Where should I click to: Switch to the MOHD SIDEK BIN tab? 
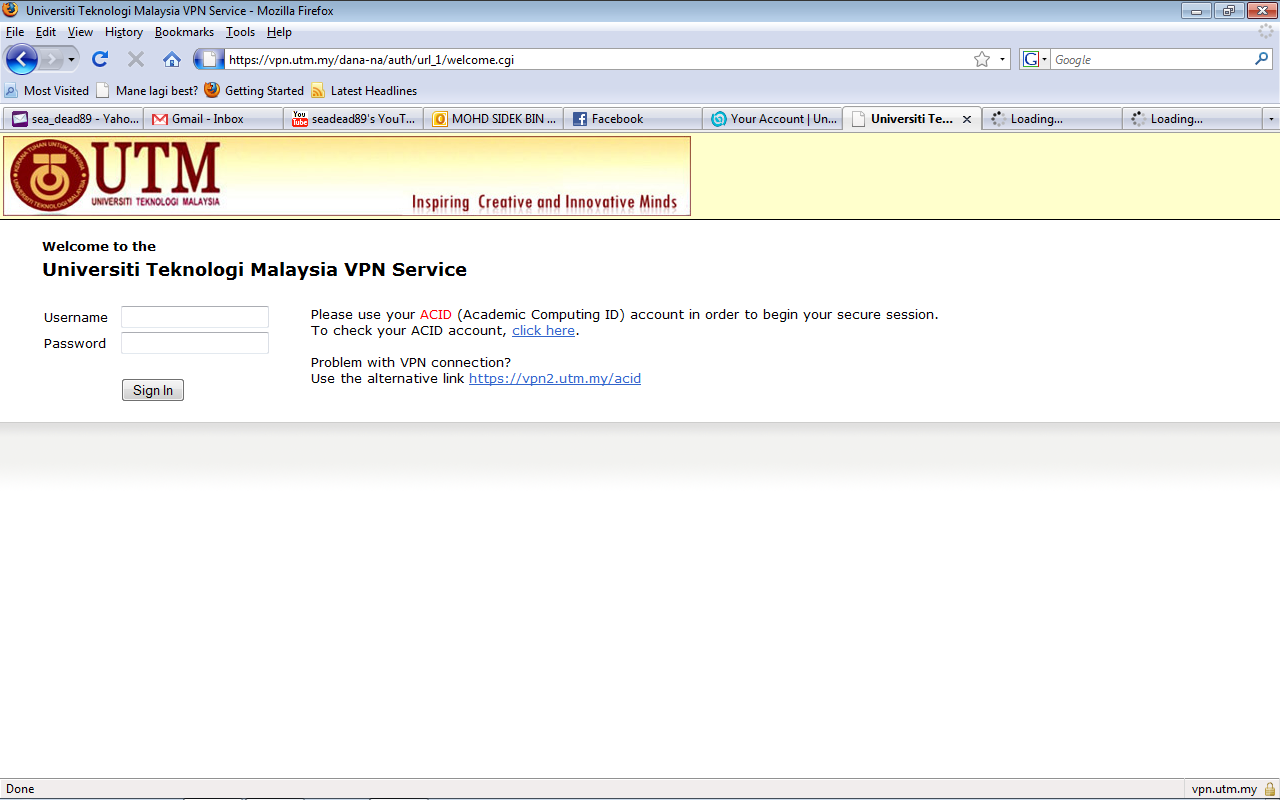(x=493, y=119)
